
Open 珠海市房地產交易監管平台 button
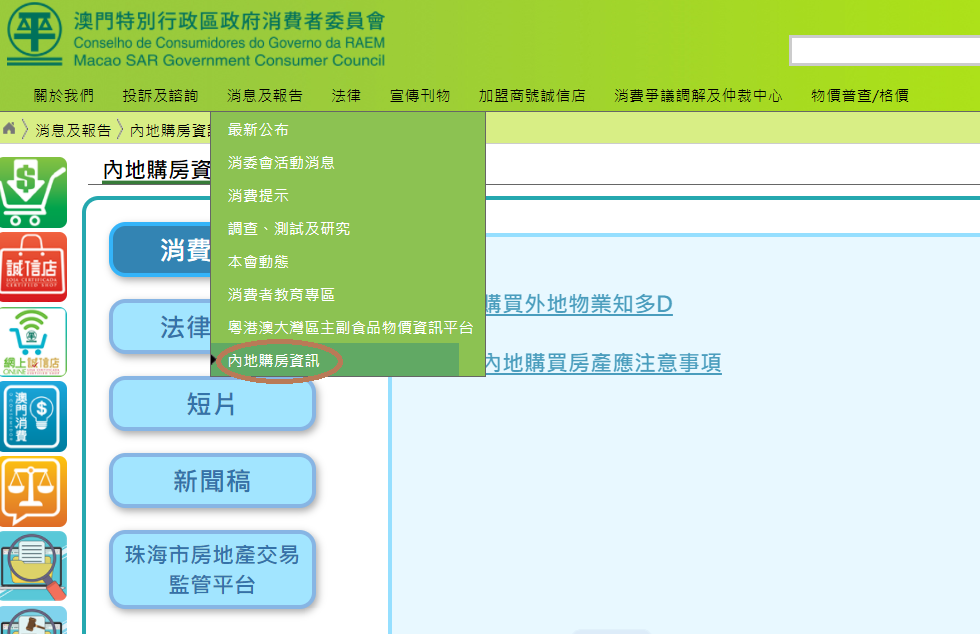[212, 569]
